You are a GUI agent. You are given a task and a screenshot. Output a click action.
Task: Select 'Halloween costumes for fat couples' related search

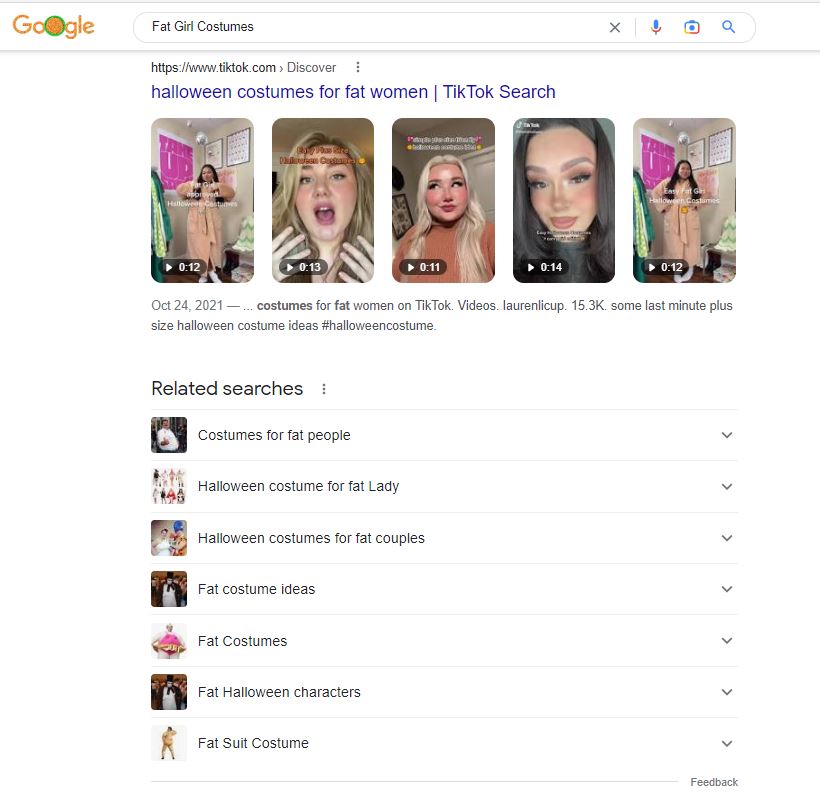click(x=445, y=538)
